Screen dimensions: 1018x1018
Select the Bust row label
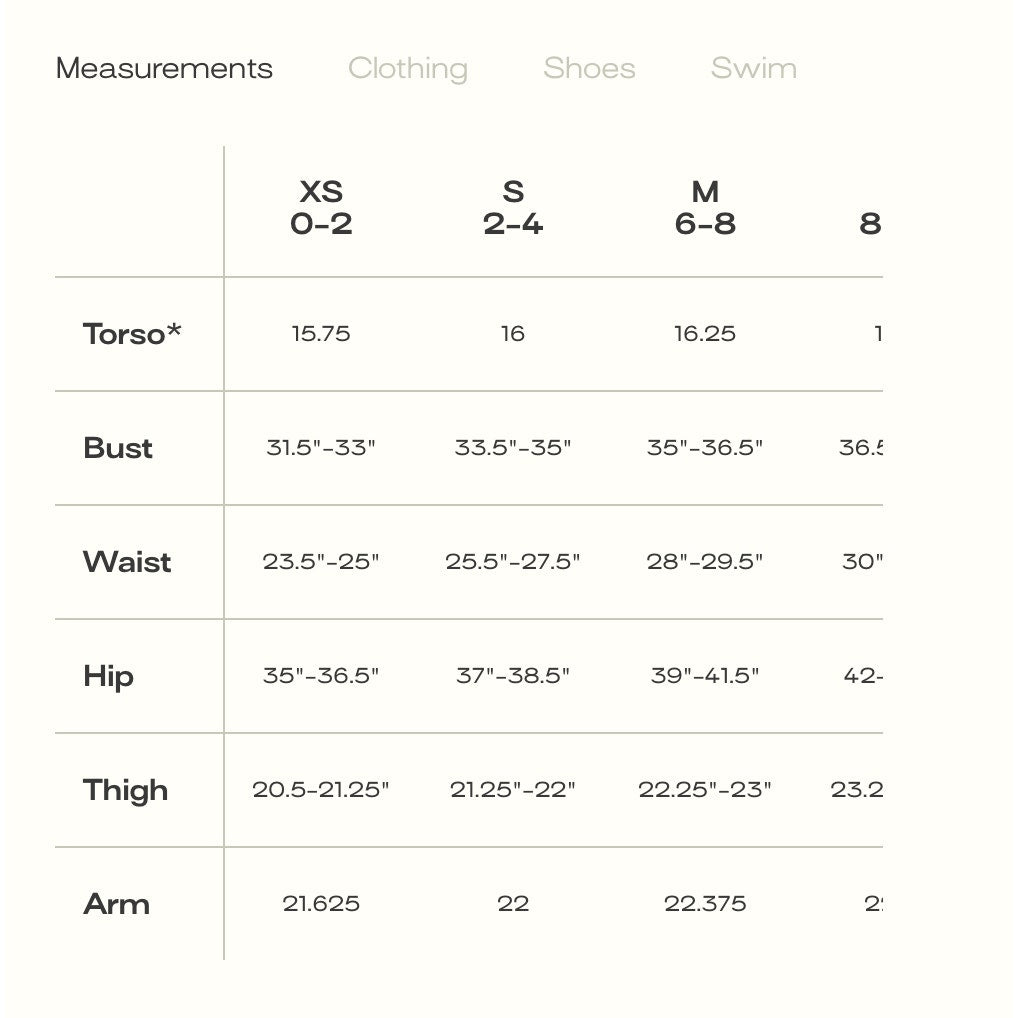tap(118, 448)
